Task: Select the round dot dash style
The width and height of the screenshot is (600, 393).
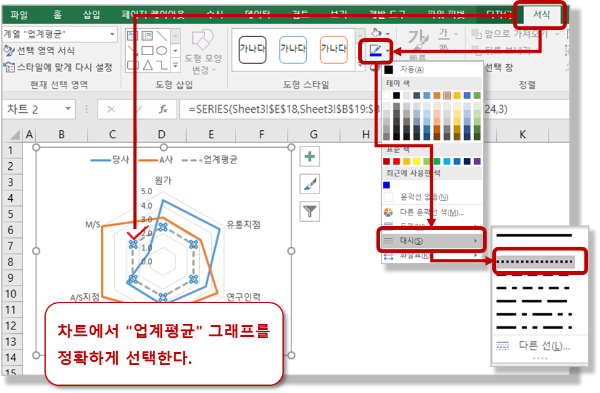Action: click(x=535, y=262)
